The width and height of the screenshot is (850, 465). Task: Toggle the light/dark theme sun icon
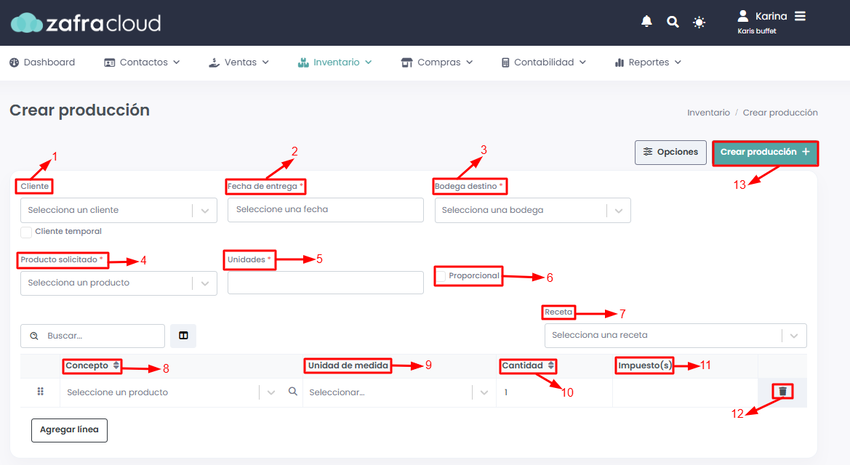click(x=699, y=22)
